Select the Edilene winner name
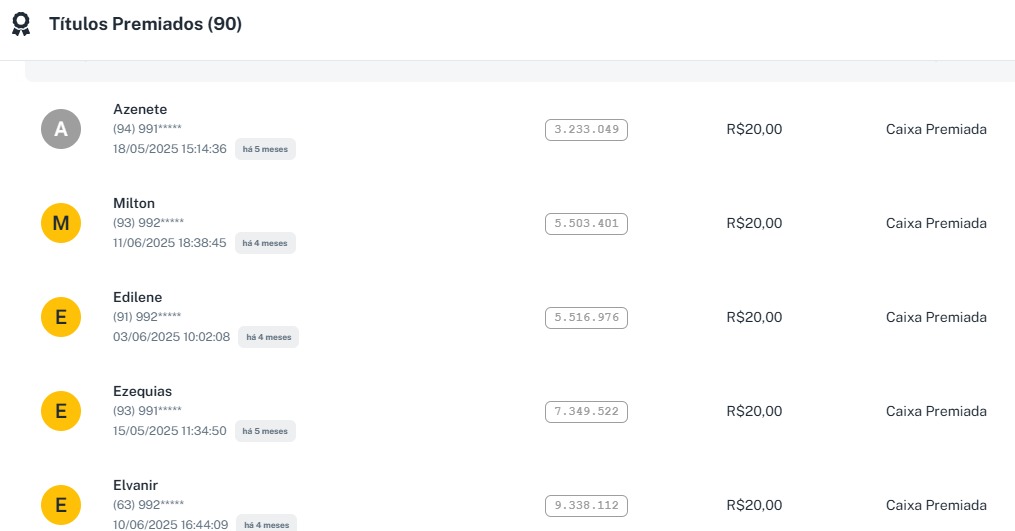This screenshot has height=531, width=1015. tap(137, 297)
